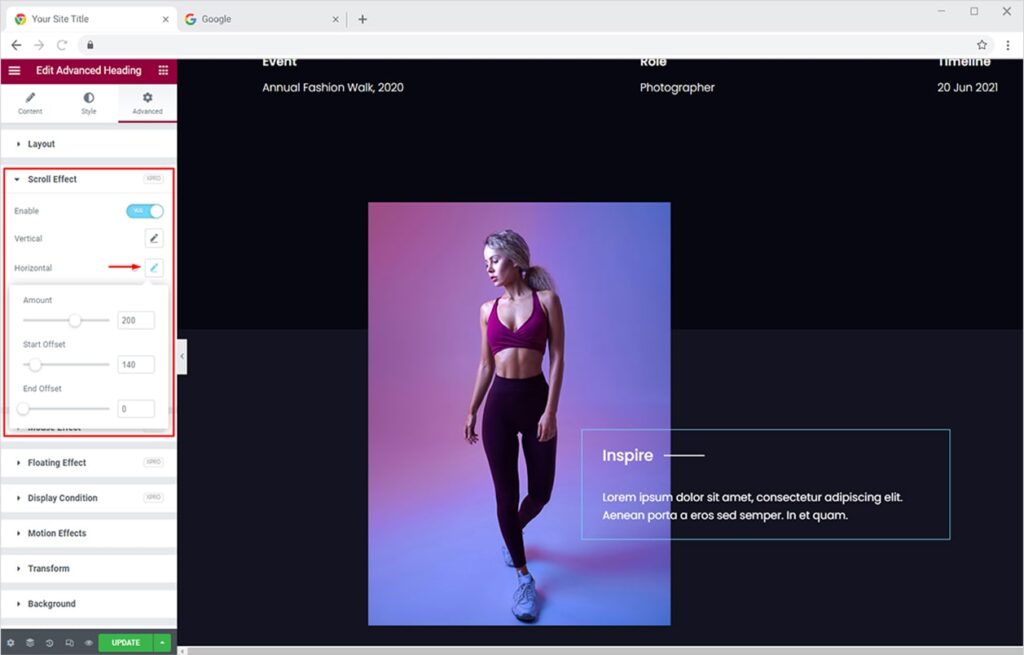Switch responsive mode in footer

(x=69, y=643)
